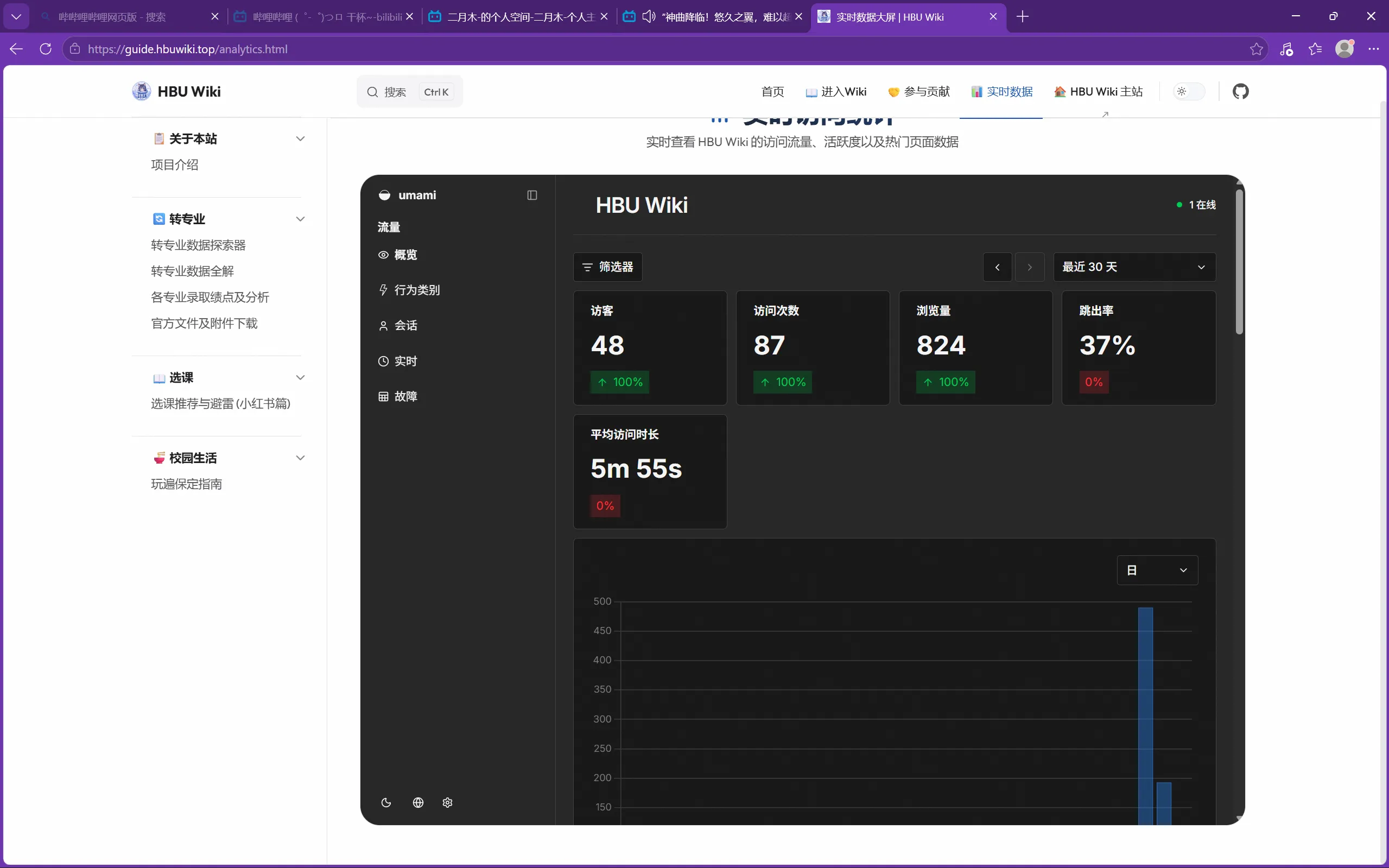
Task: Open the GitHub repository icon
Action: pos(1240,91)
